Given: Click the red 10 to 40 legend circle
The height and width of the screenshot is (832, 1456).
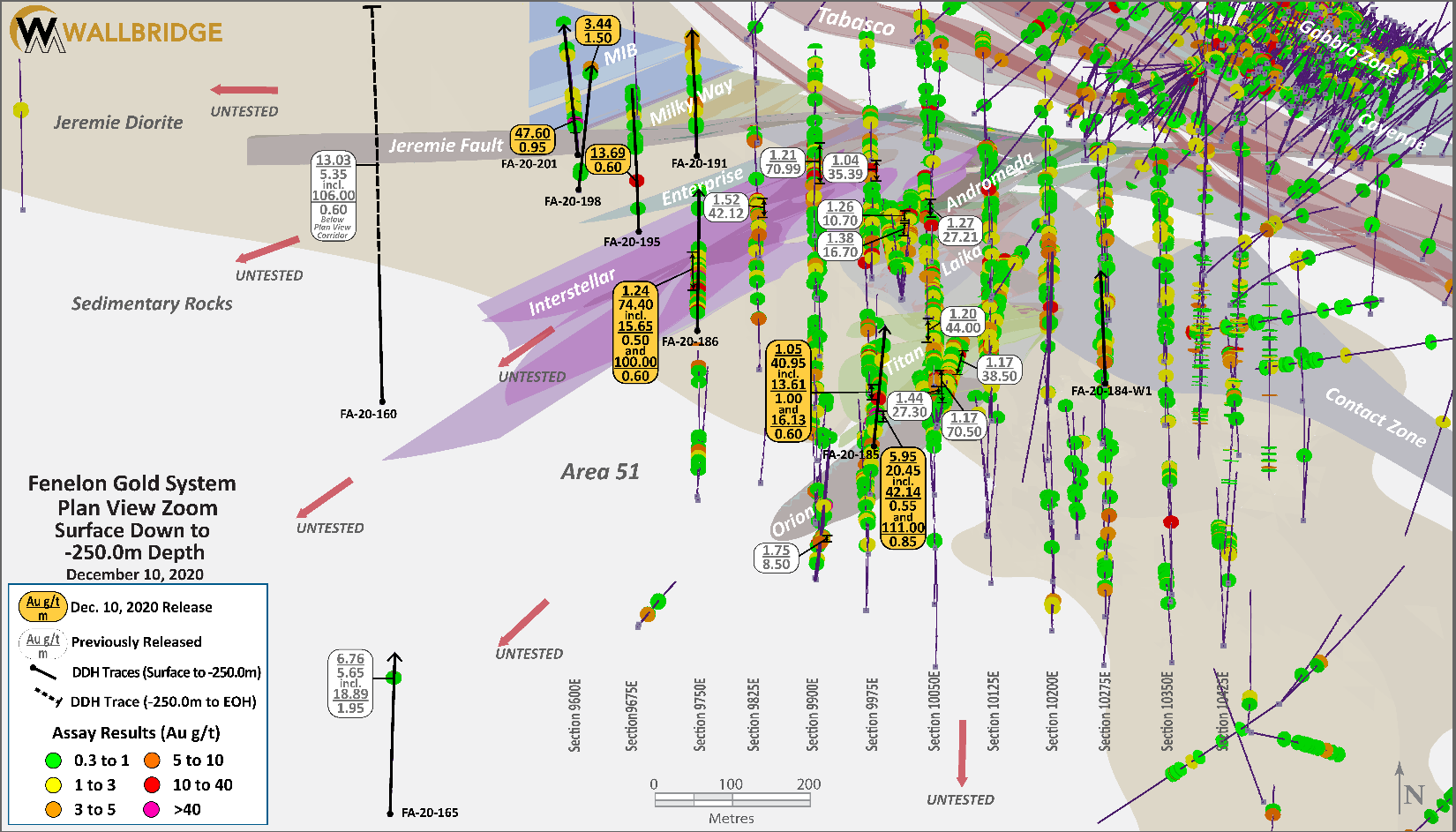Looking at the screenshot, I should tap(152, 785).
